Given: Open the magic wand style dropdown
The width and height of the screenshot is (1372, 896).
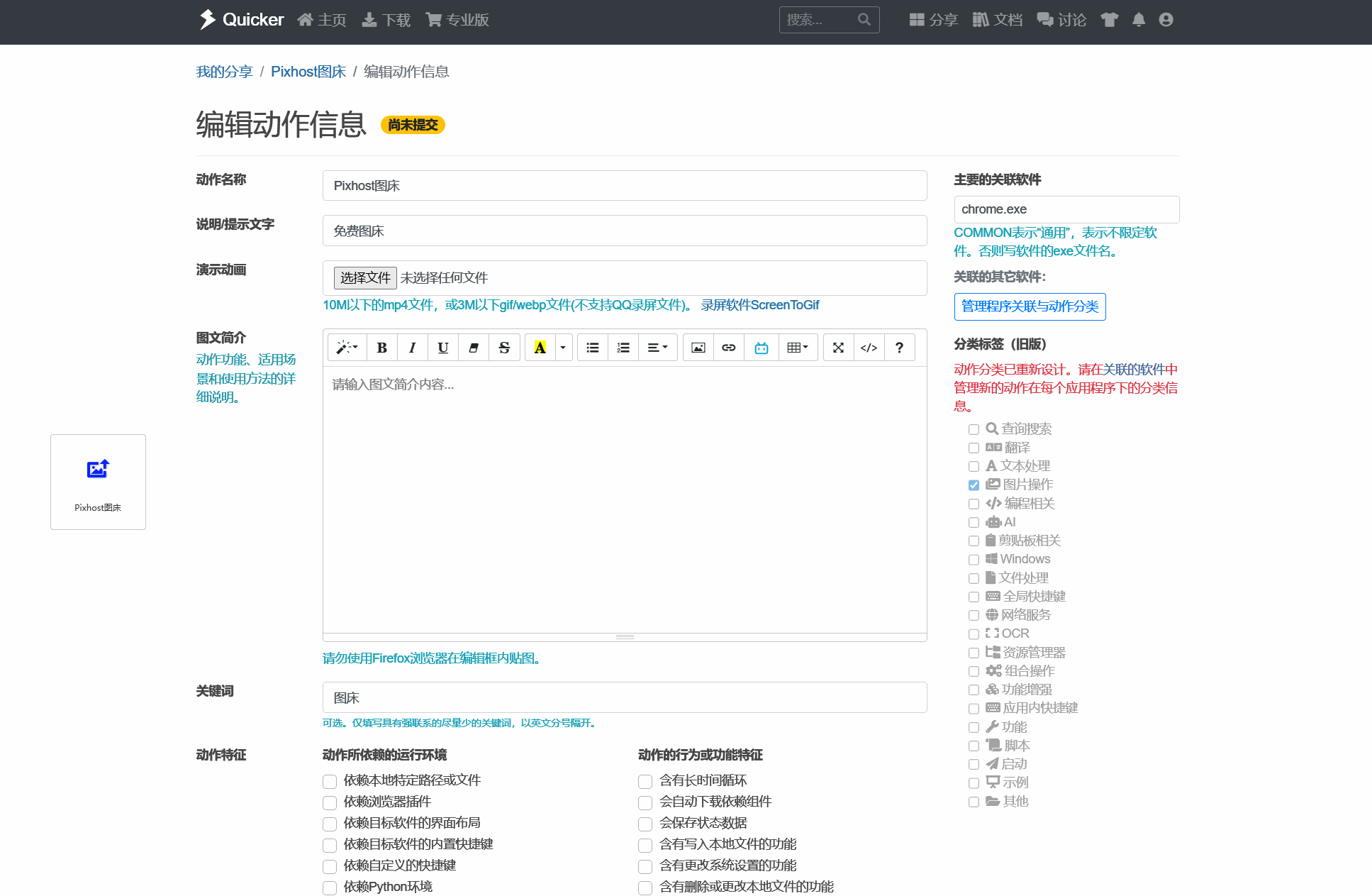Looking at the screenshot, I should [347, 348].
